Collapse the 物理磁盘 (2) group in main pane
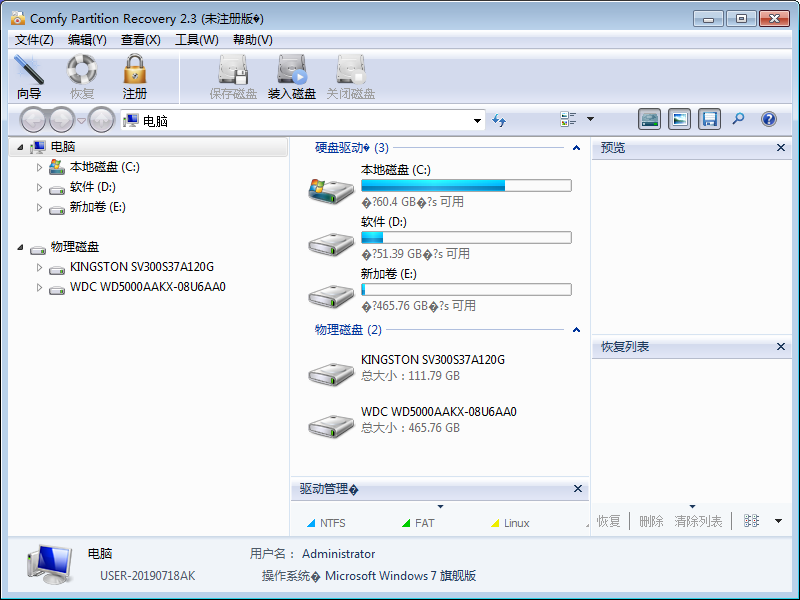 (577, 330)
